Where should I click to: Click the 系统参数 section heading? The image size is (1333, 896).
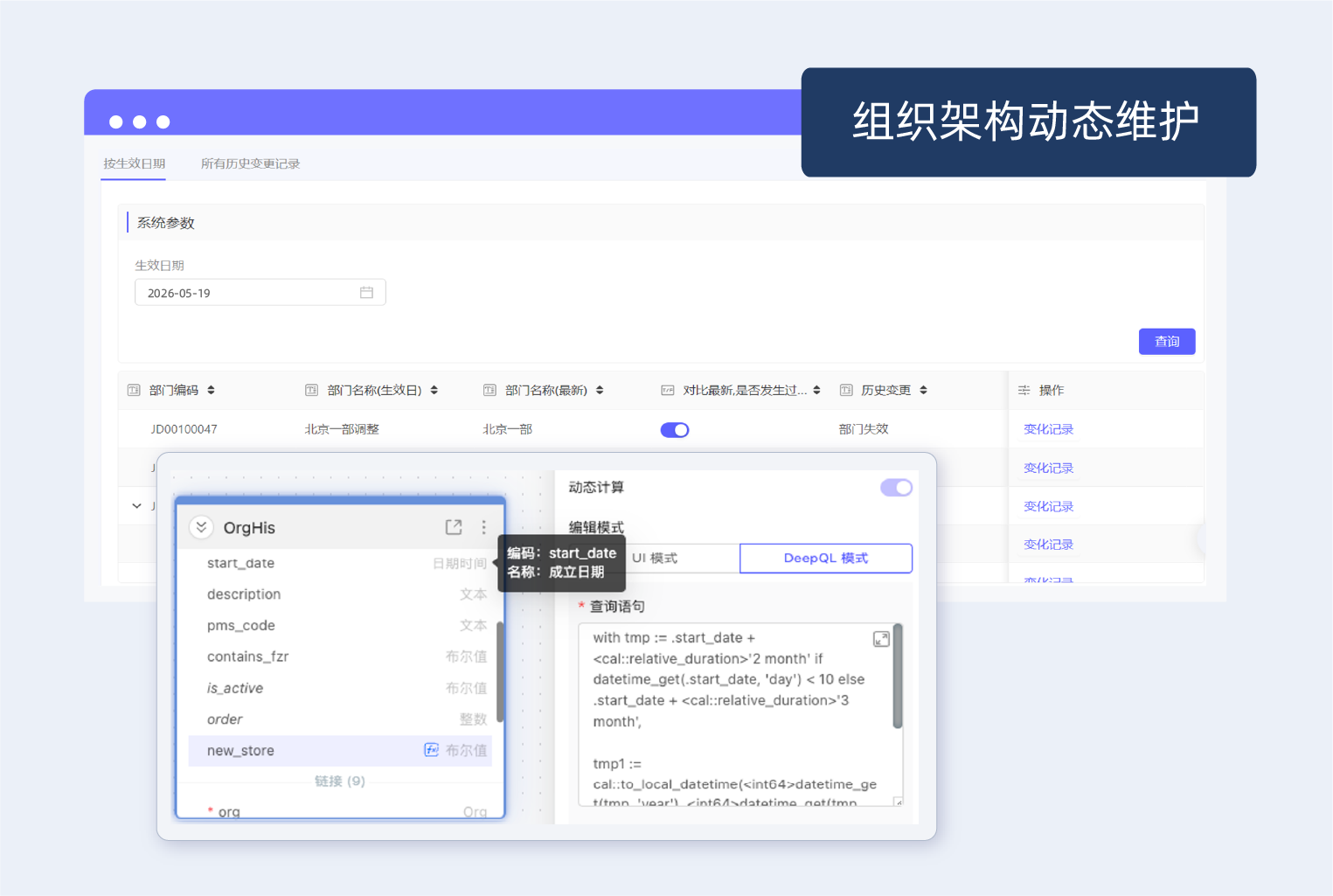point(165,223)
